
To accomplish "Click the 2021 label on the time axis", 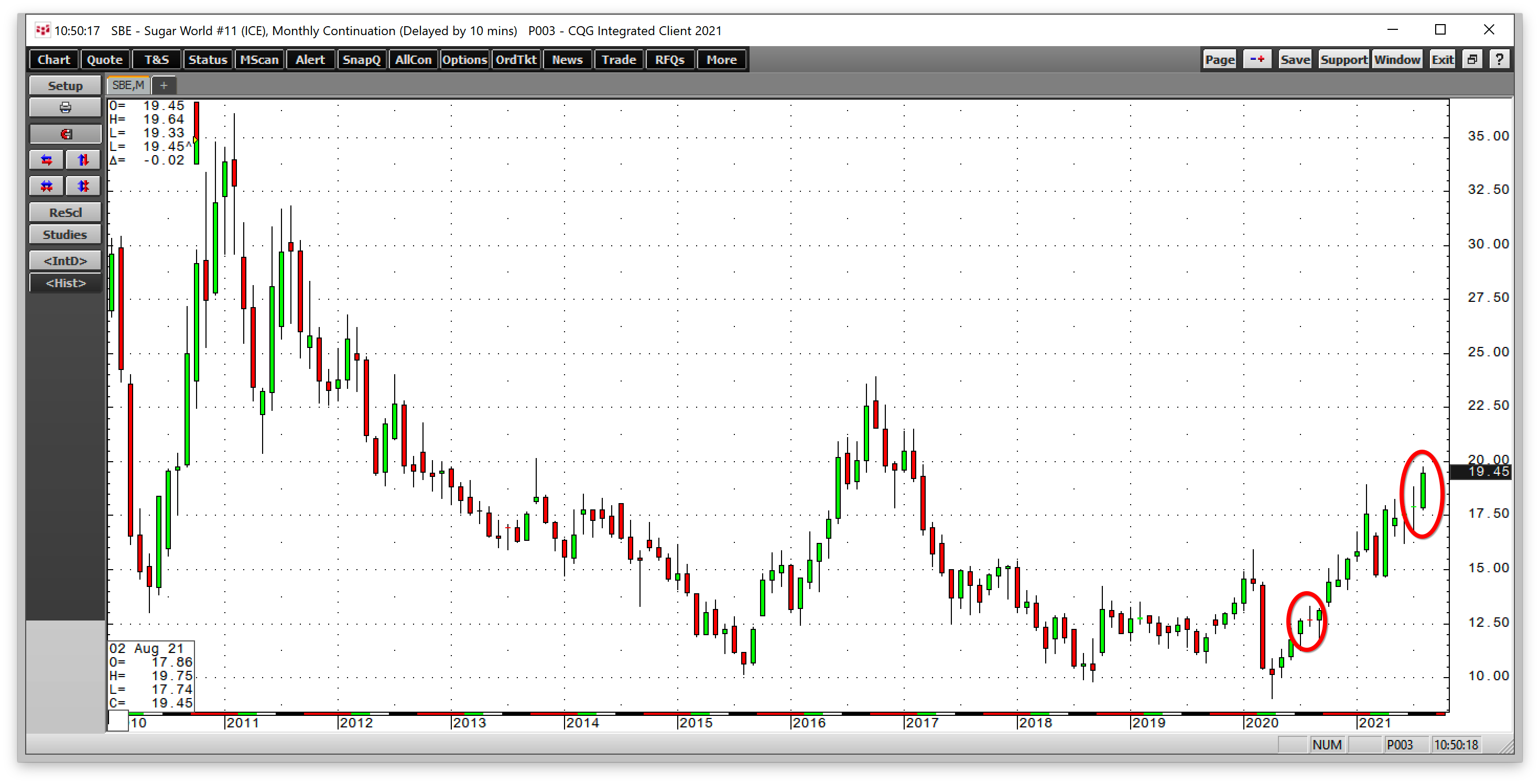I will pos(1374,723).
